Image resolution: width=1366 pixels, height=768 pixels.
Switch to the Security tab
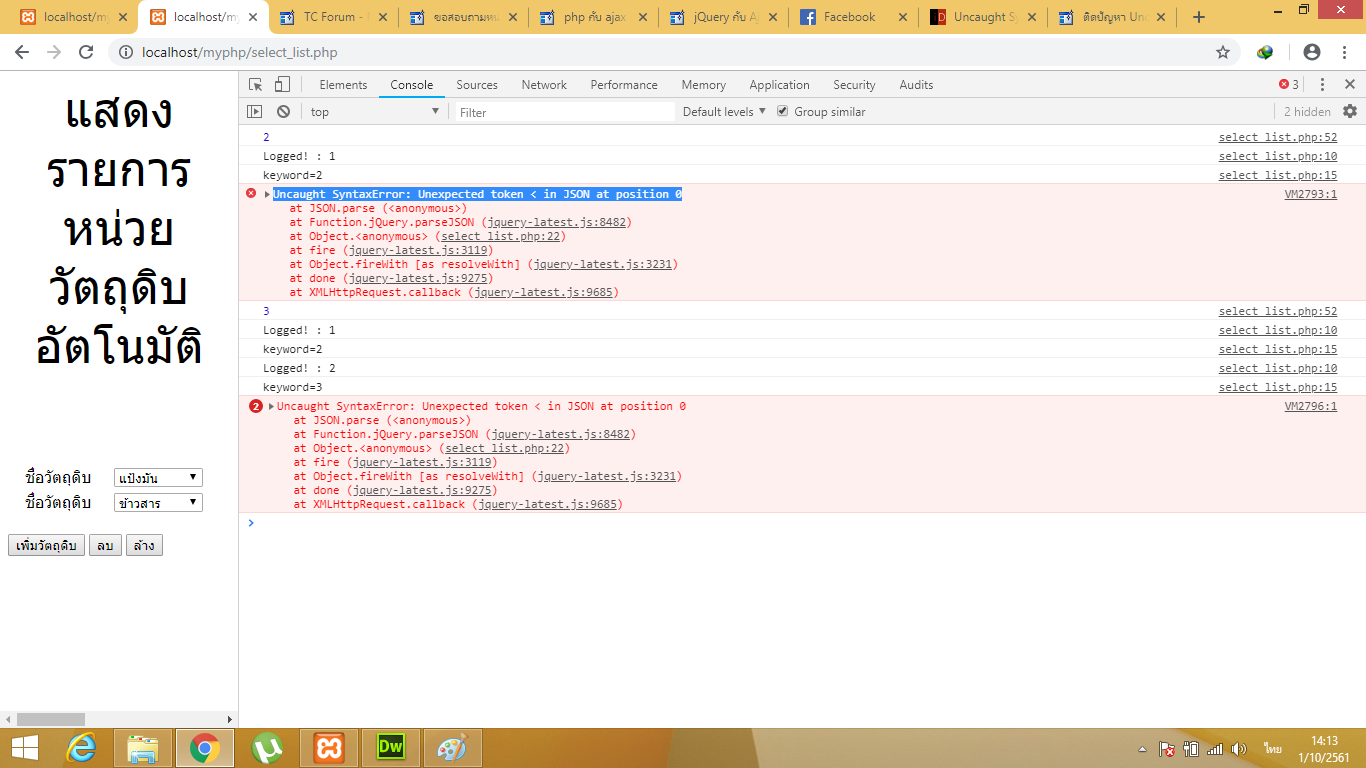pyautogui.click(x=854, y=85)
